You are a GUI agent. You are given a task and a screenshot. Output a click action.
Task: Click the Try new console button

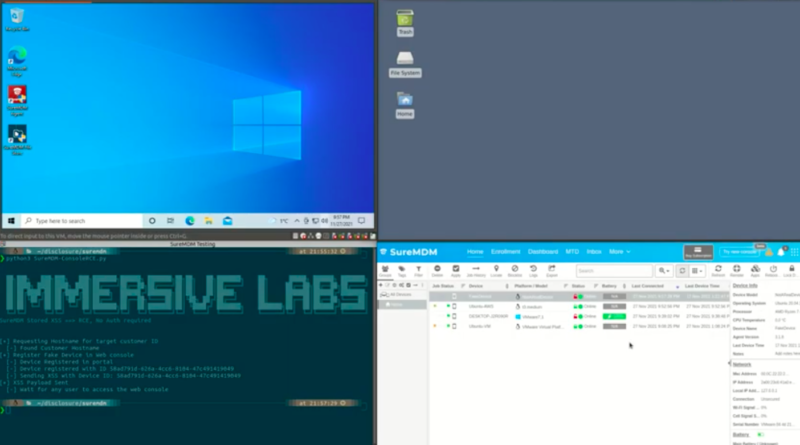(x=739, y=252)
